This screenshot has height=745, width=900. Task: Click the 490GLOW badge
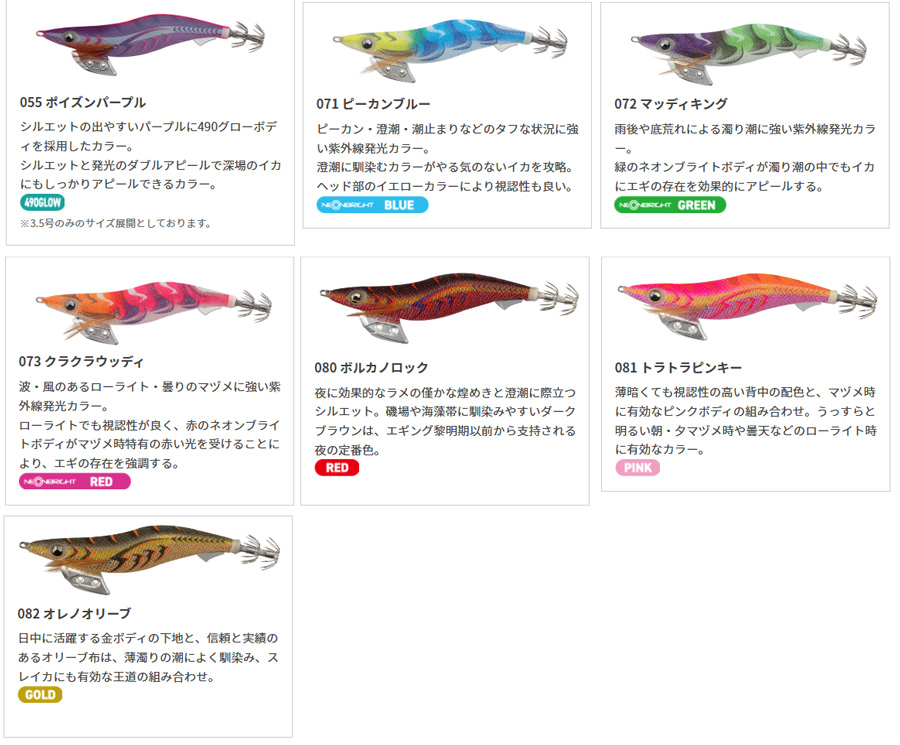pyautogui.click(x=42, y=202)
